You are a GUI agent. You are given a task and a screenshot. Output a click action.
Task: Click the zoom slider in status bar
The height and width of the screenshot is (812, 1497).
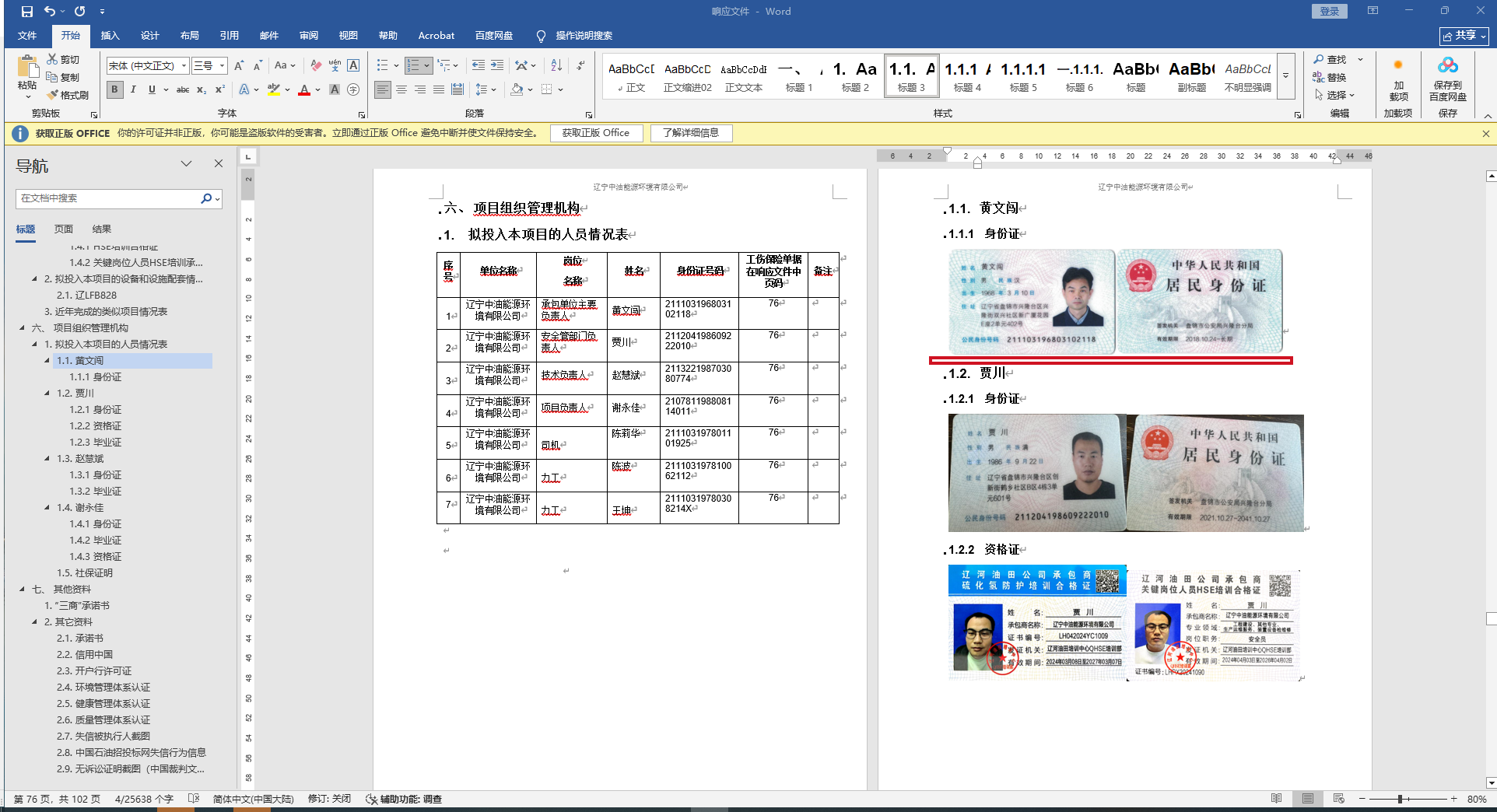click(x=1400, y=799)
